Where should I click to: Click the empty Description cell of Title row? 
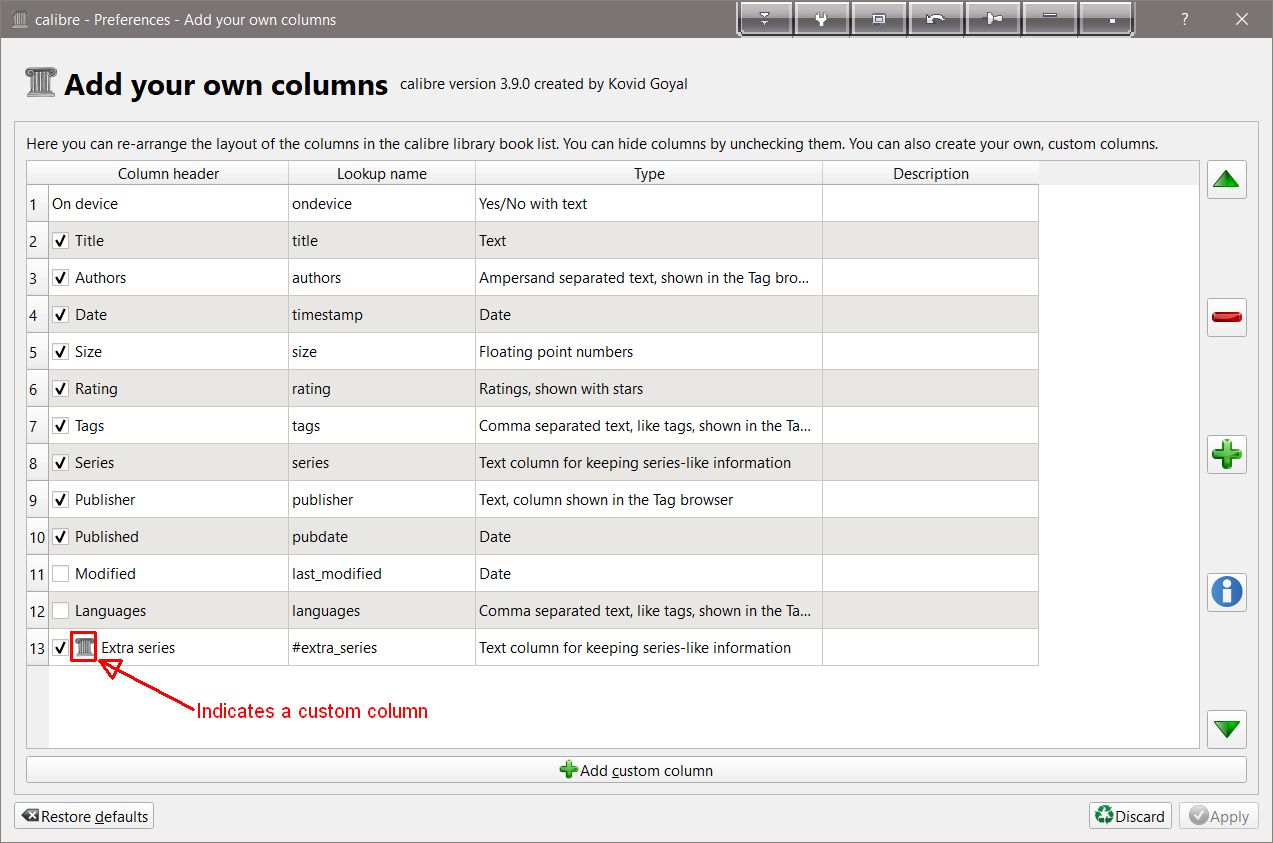[931, 241]
